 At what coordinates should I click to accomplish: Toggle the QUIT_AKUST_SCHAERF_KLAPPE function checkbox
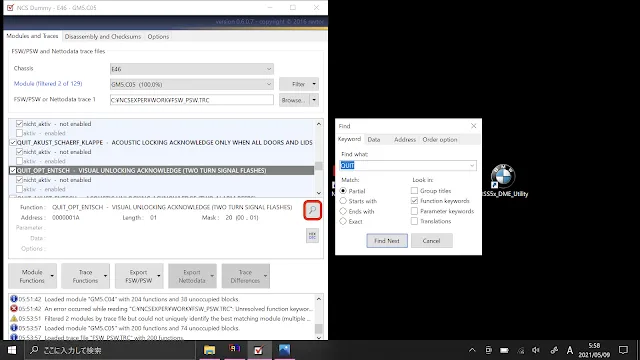(x=13, y=142)
